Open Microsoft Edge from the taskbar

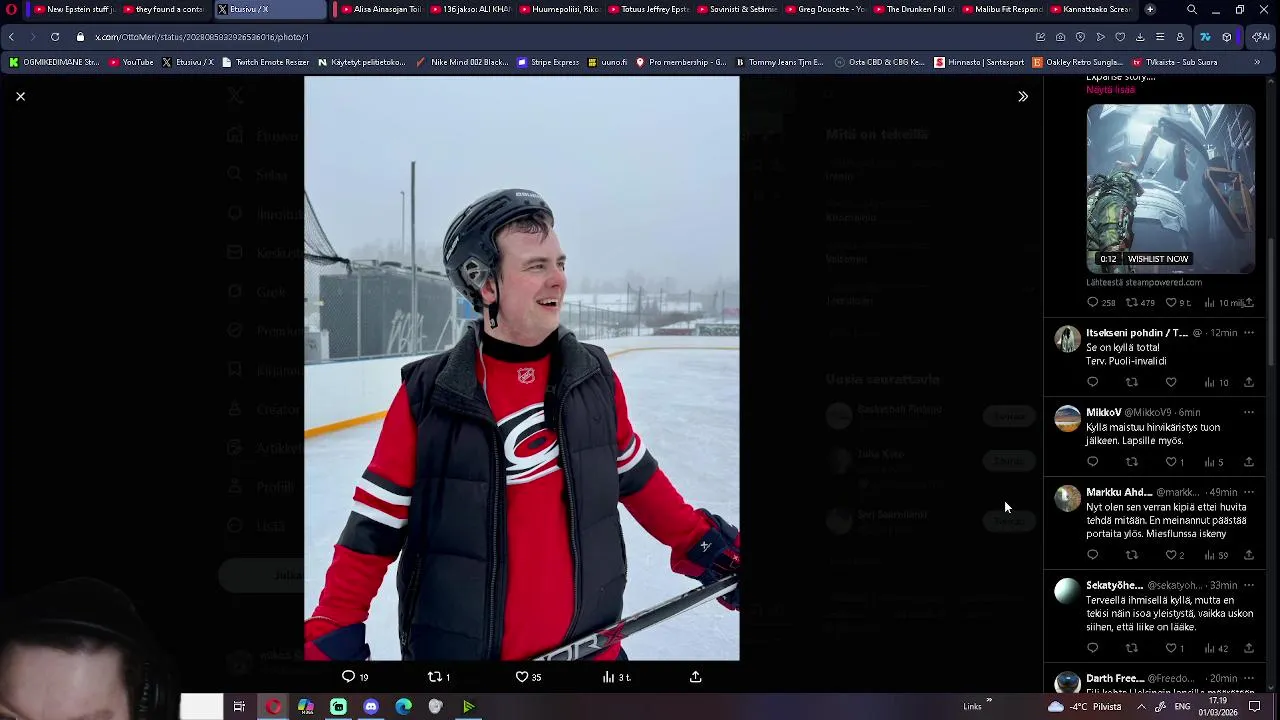pos(403,707)
